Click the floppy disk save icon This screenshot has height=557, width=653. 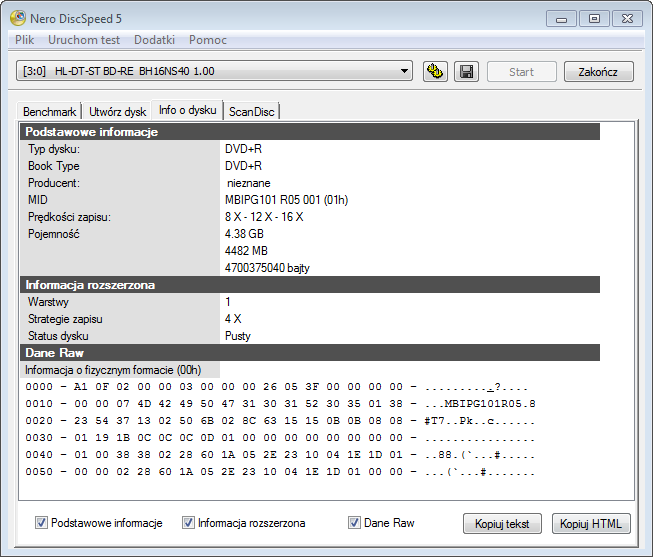pyautogui.click(x=466, y=72)
